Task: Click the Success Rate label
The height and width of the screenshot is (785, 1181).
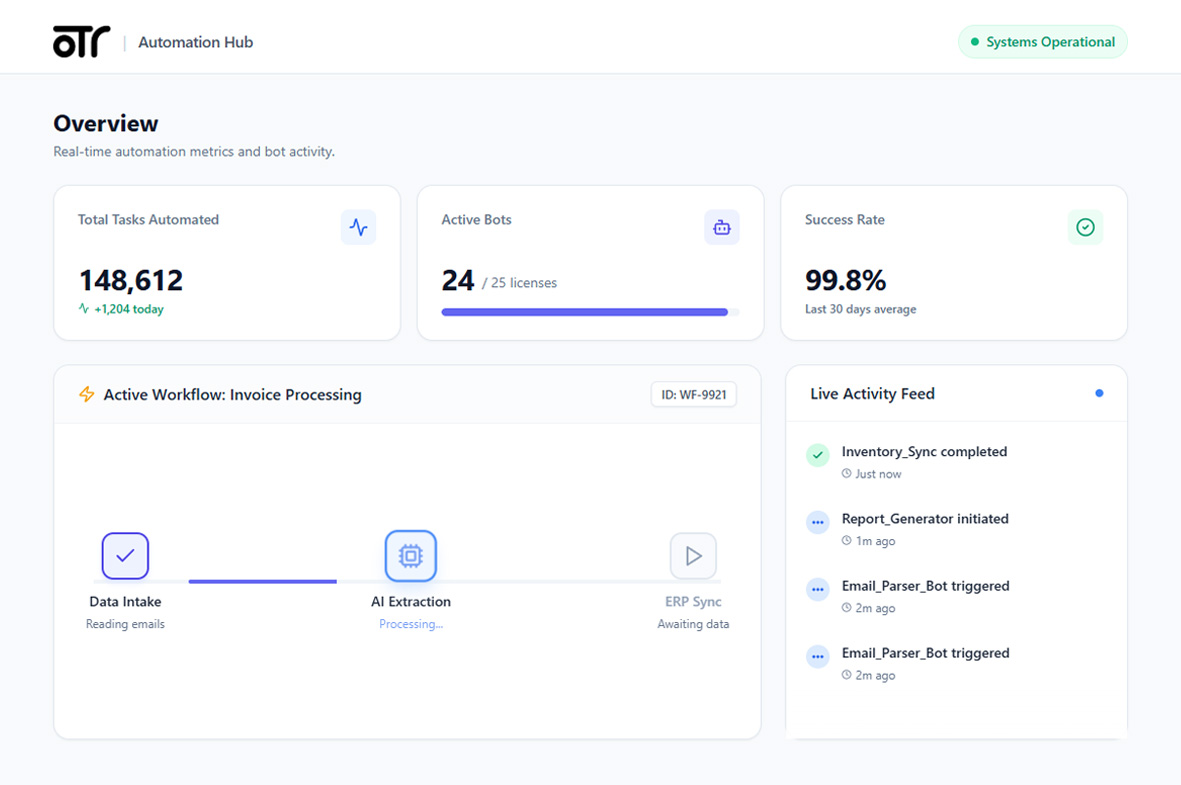Action: pos(844,219)
